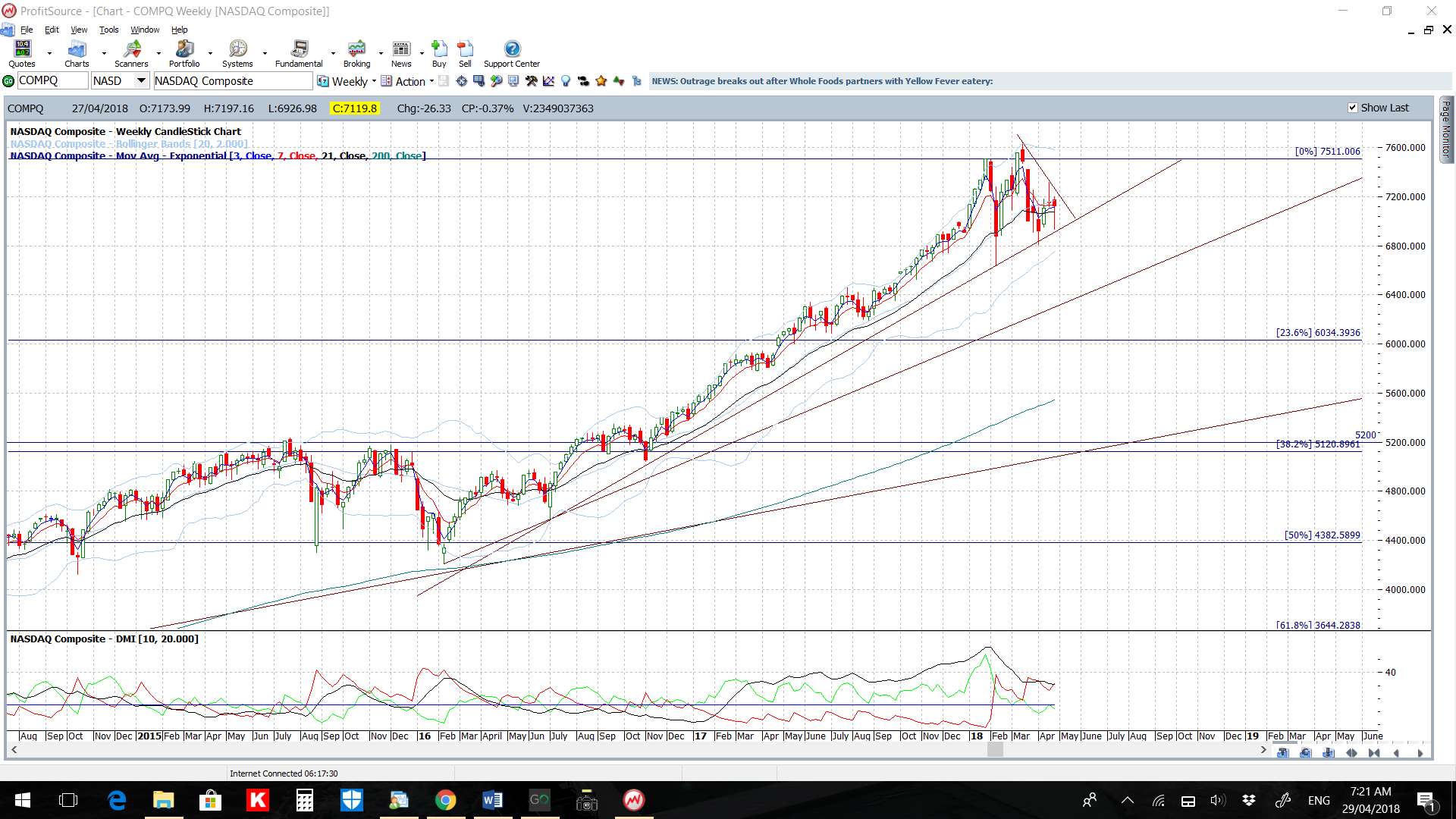Open the Windows Start menu
1456x819 pixels.
click(23, 800)
